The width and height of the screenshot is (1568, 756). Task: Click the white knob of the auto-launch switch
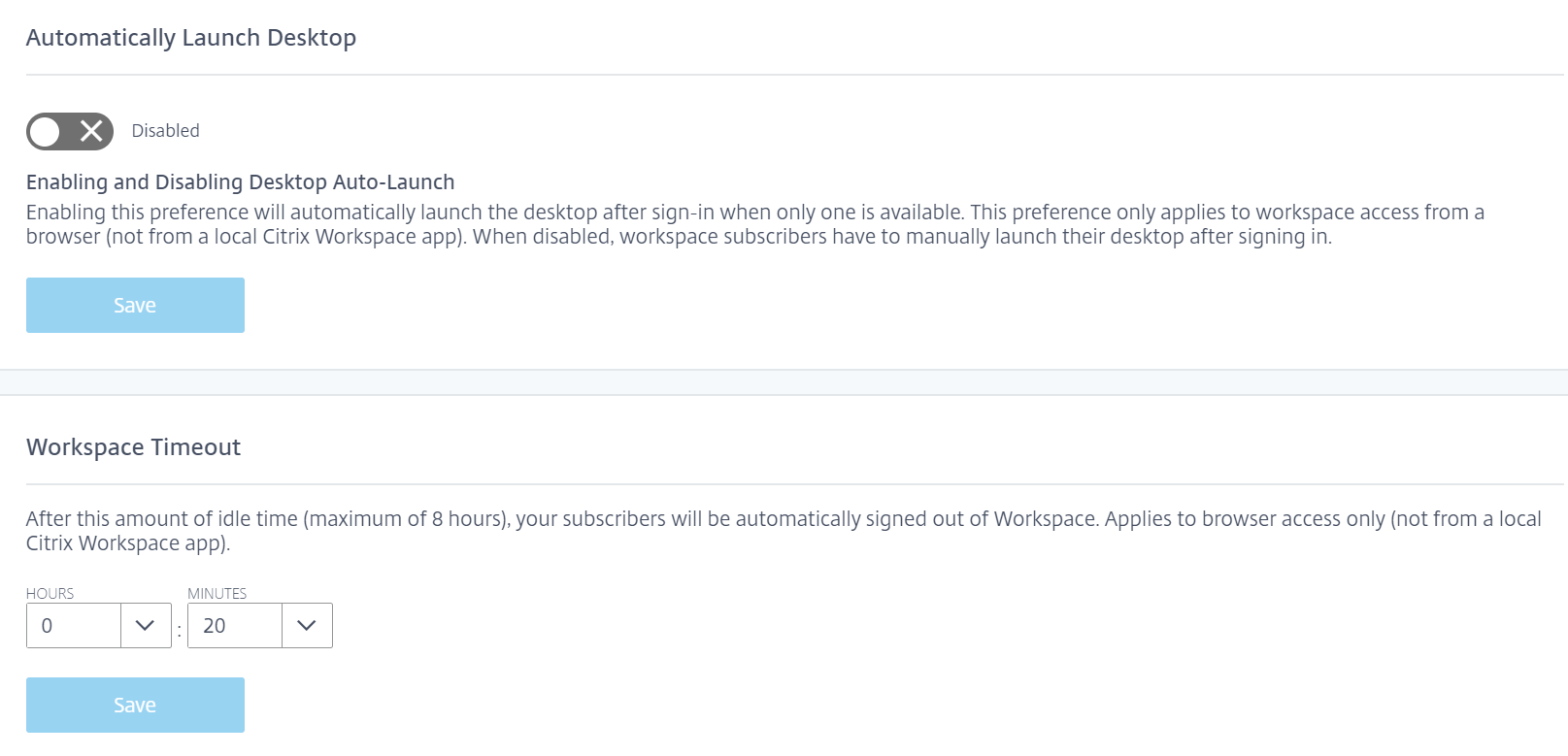pos(46,131)
